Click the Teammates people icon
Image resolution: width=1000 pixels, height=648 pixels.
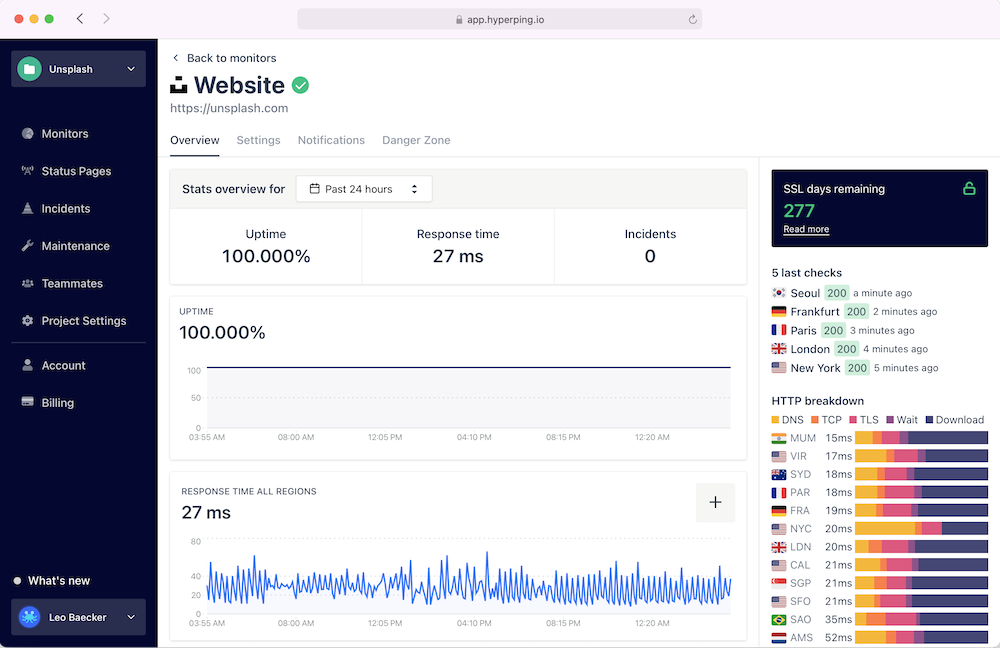pos(28,284)
